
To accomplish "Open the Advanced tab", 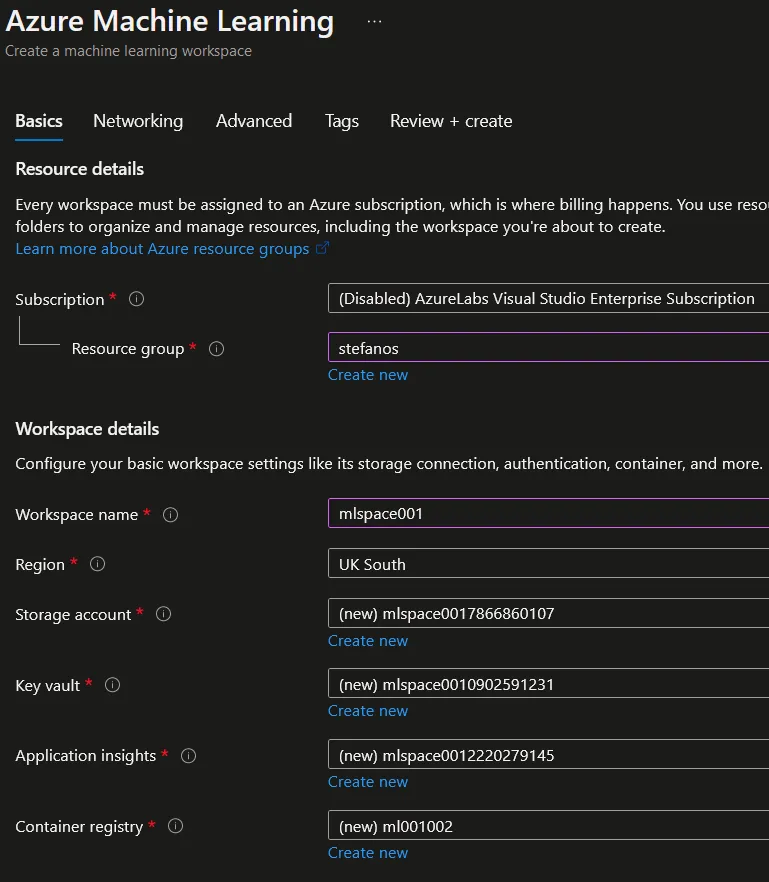I will (254, 121).
